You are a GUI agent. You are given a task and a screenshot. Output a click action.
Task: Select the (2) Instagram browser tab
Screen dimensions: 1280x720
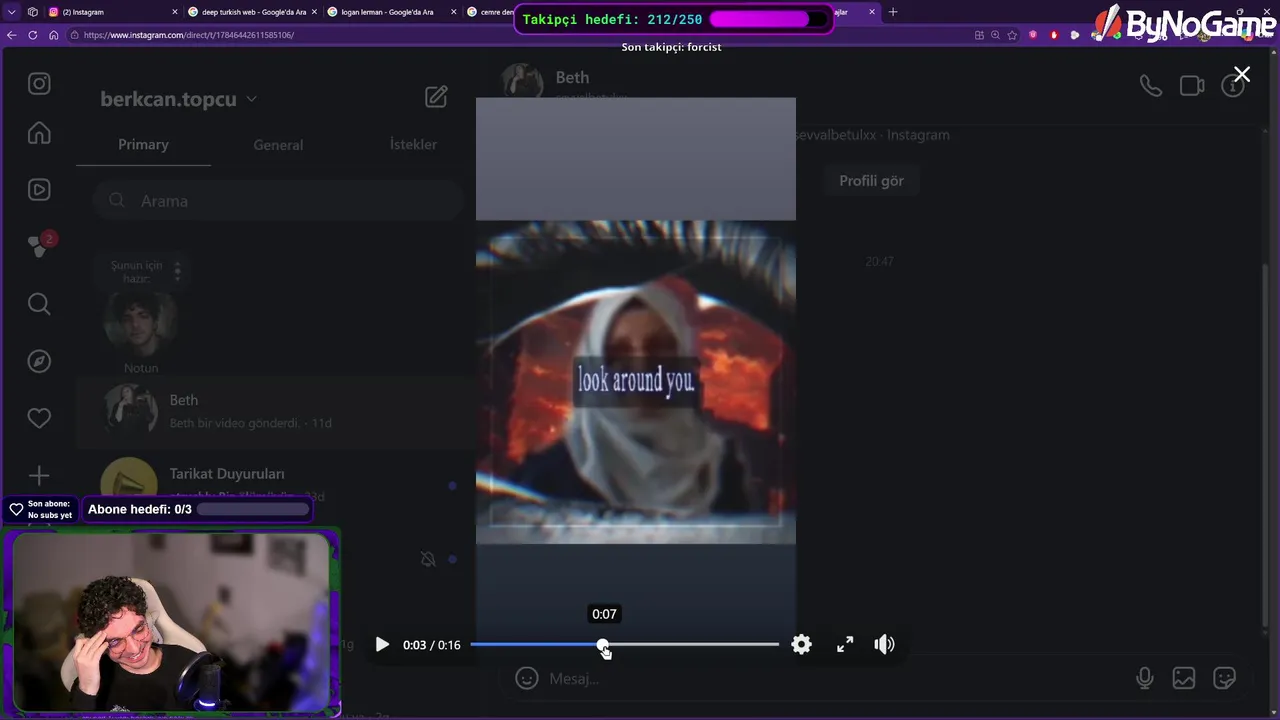[110, 12]
